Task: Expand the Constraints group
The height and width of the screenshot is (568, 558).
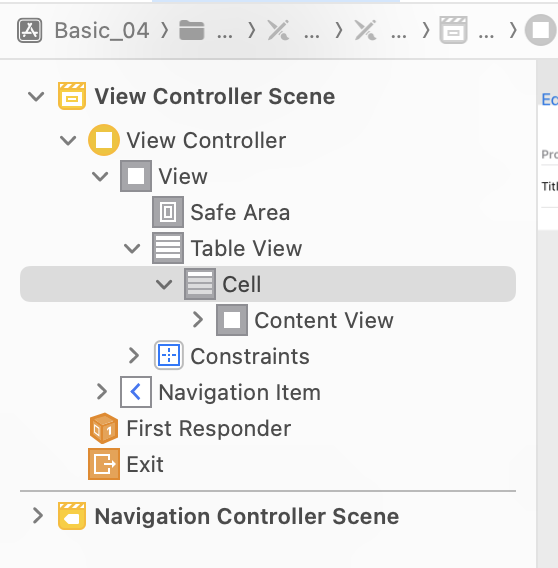Action: 134,356
